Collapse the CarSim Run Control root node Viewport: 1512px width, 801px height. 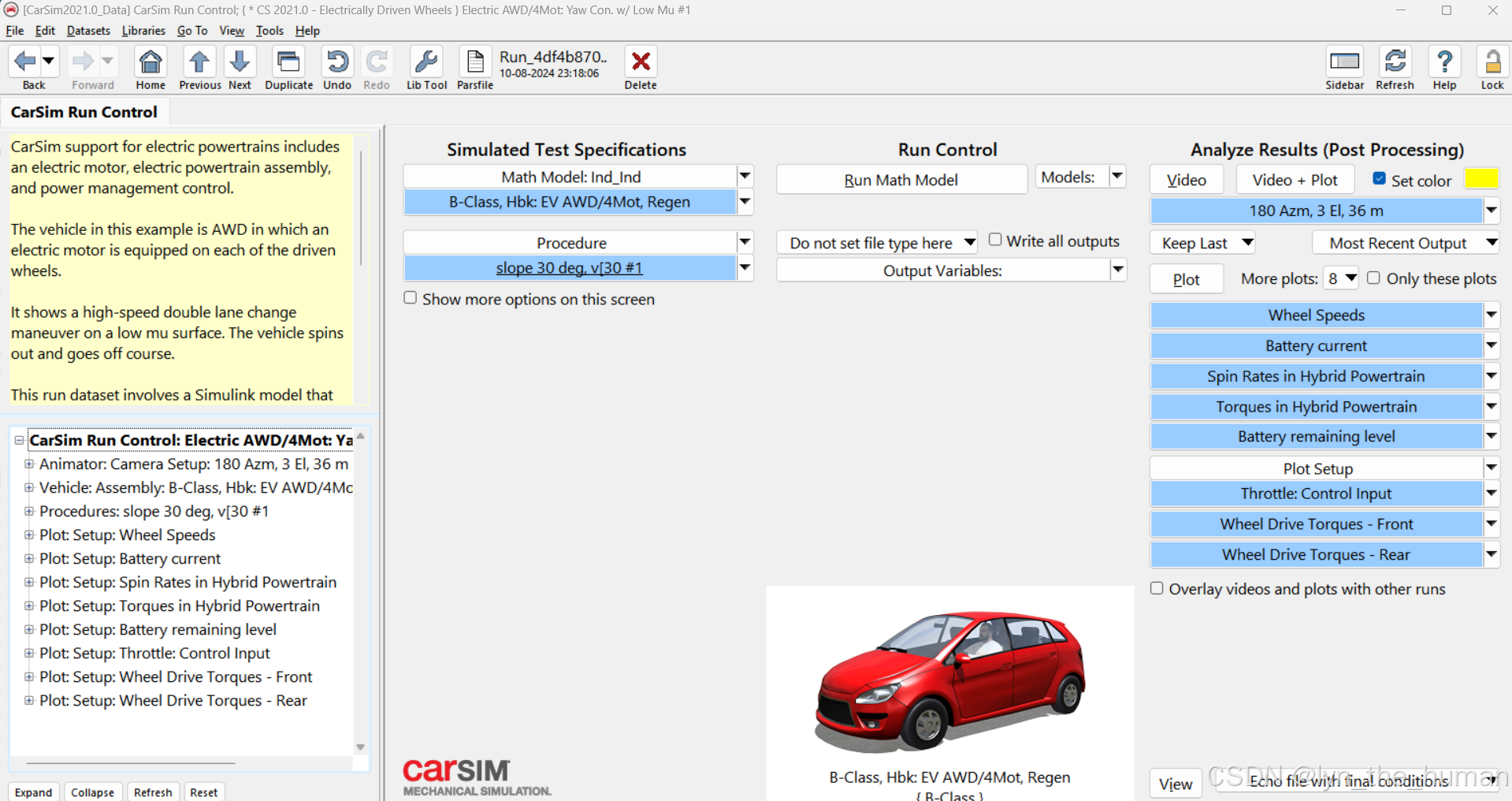[x=19, y=440]
